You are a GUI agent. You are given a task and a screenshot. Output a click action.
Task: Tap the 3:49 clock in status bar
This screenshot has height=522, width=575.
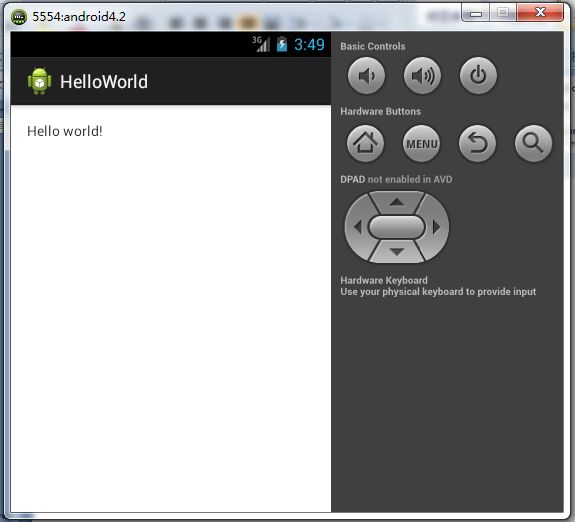309,44
